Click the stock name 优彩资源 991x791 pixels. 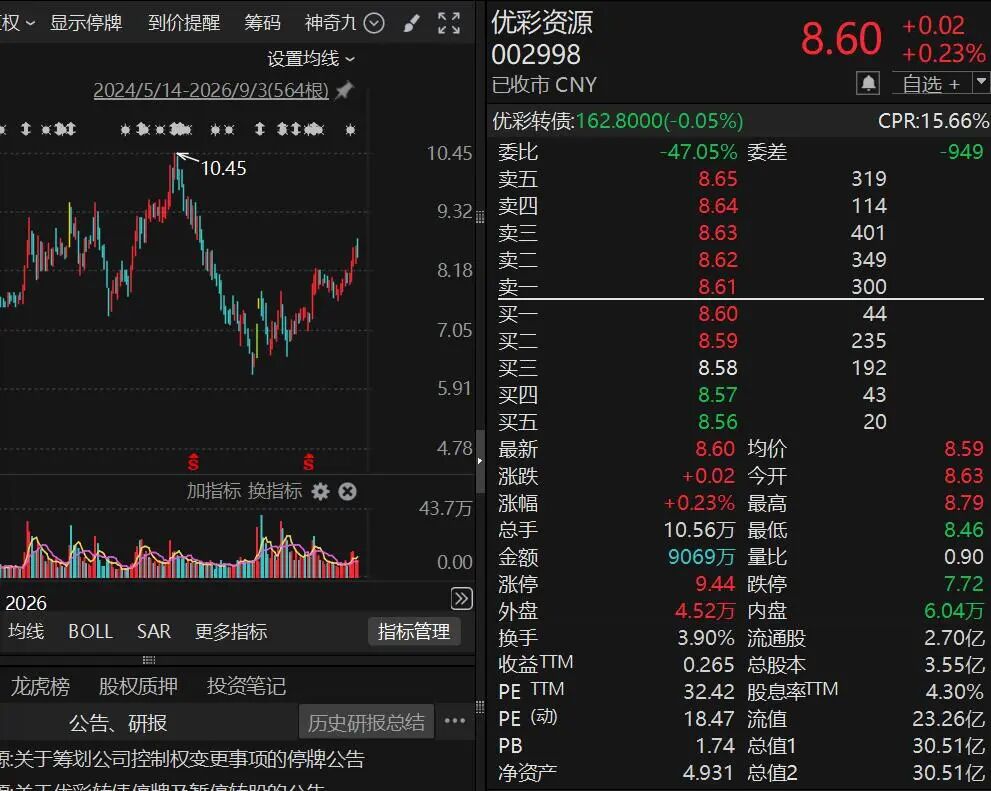point(542,23)
